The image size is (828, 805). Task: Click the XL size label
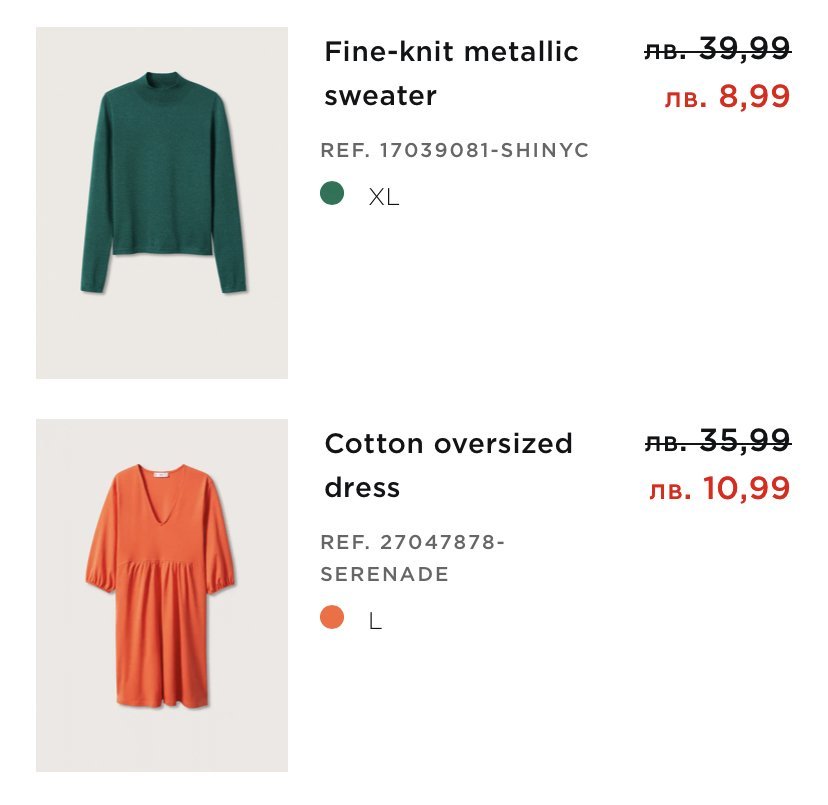[x=384, y=197]
